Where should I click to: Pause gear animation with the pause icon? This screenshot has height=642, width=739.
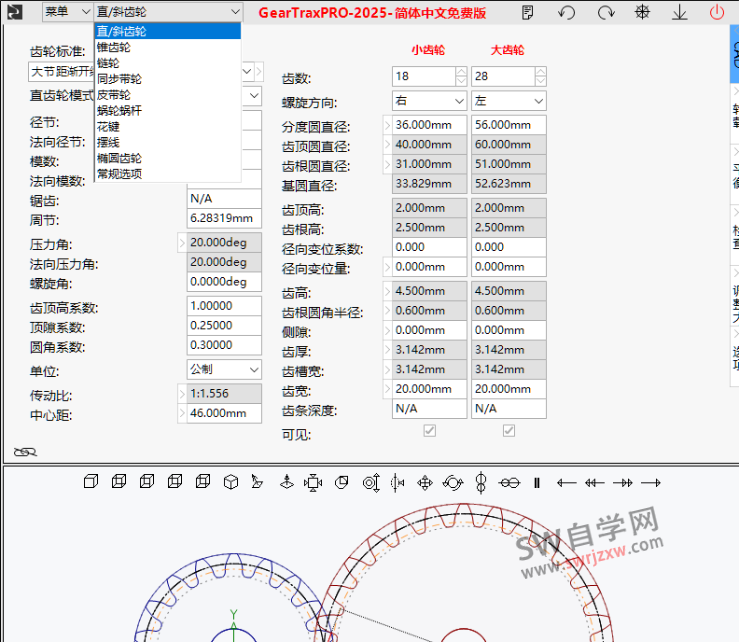[x=537, y=483]
